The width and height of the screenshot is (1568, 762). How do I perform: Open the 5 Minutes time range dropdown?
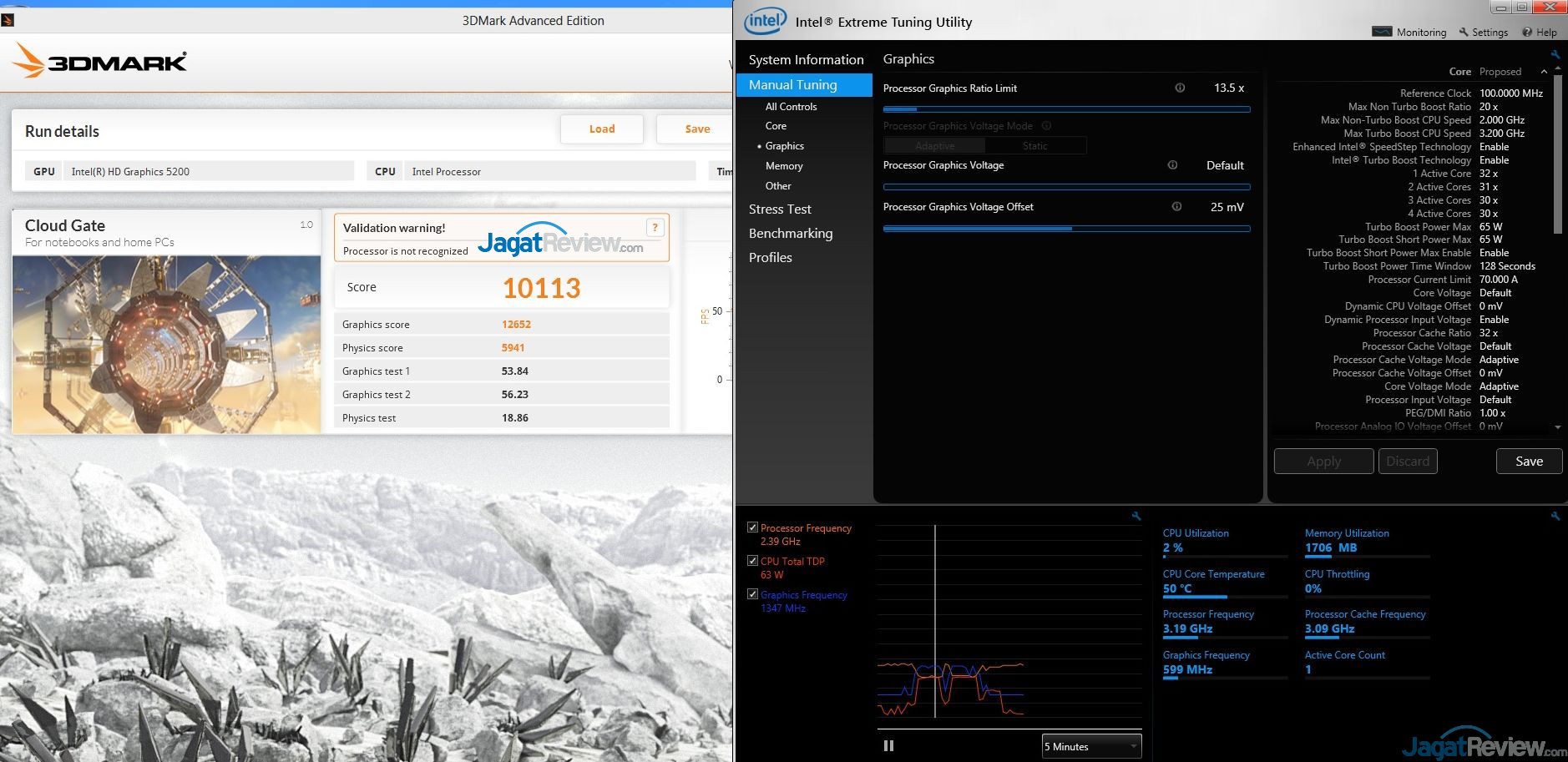[x=1091, y=746]
